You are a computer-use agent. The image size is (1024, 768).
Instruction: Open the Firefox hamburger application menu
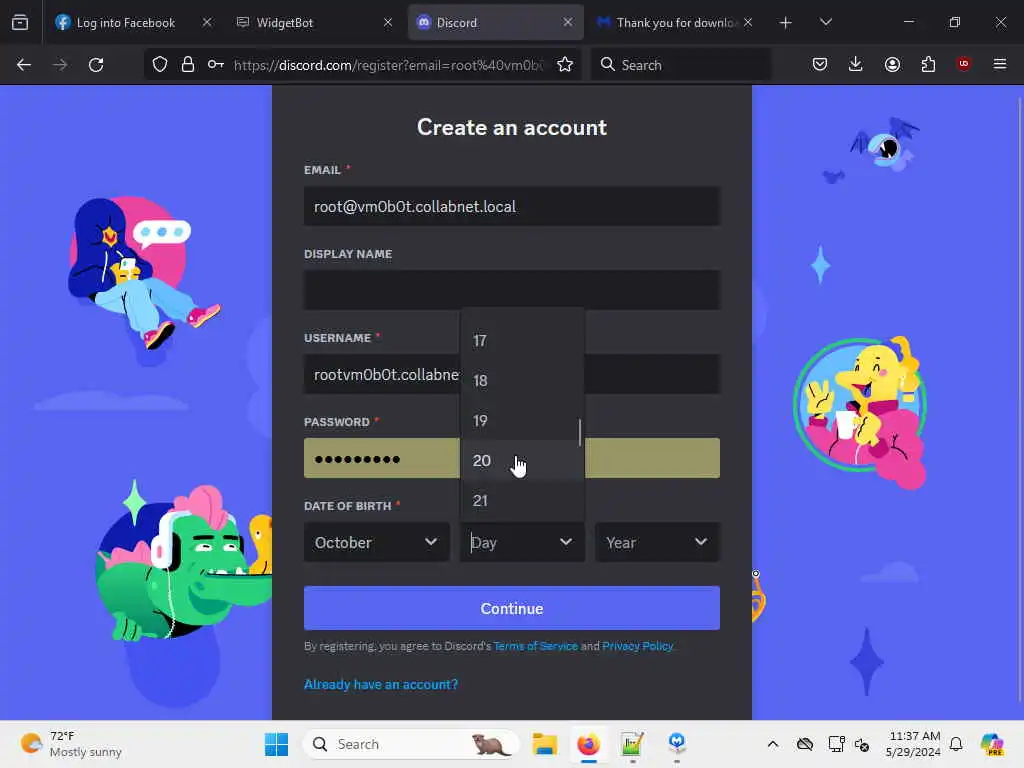1000,65
